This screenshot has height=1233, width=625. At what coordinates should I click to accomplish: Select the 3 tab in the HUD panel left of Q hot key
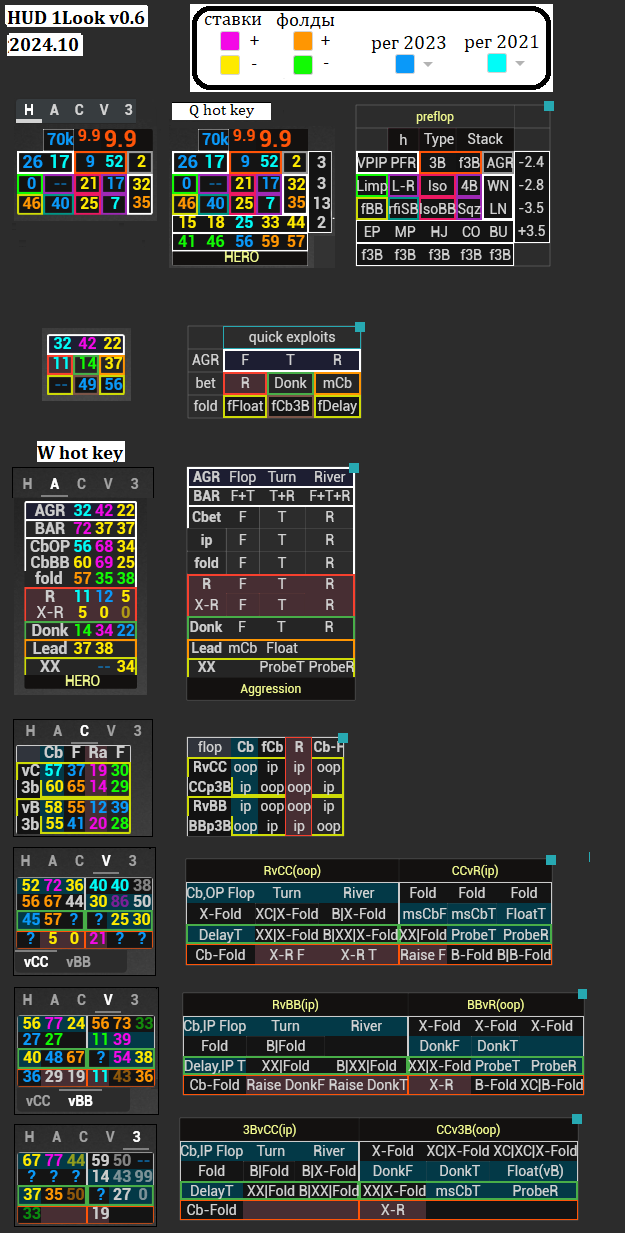click(128, 110)
